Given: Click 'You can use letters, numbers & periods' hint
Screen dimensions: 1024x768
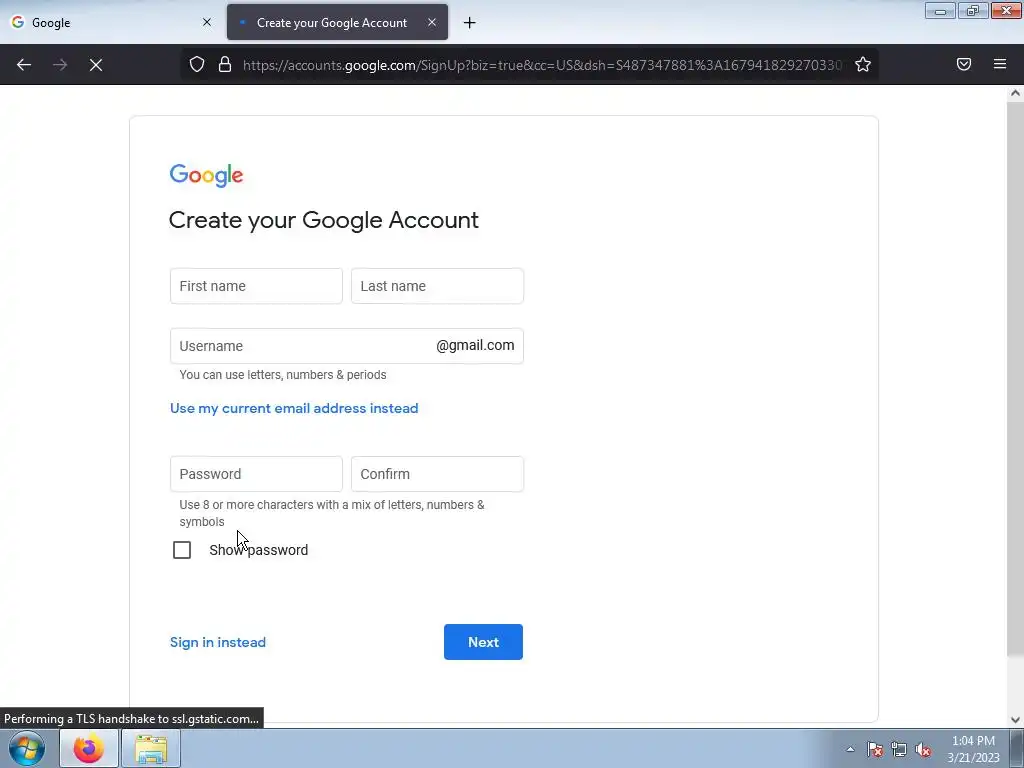Looking at the screenshot, I should (283, 375).
